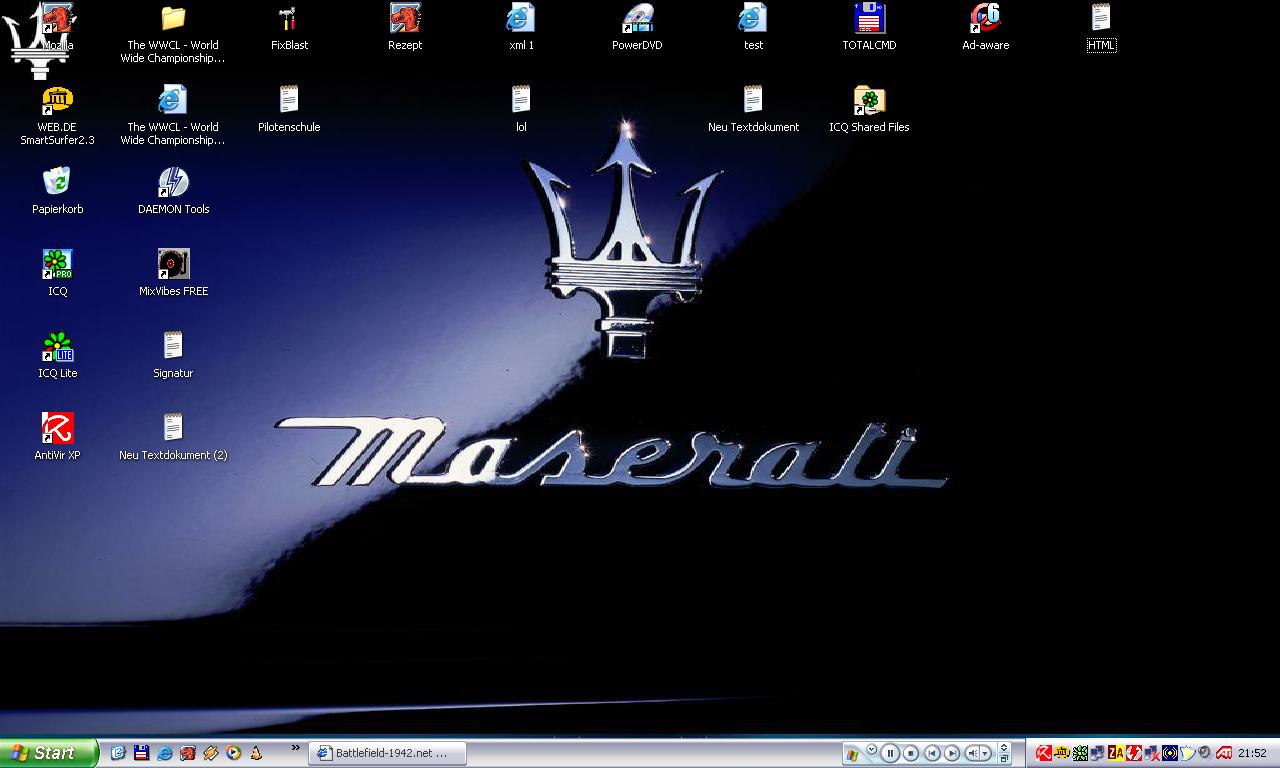
Task: Open the Papierkorb recycle bin
Action: coord(57,183)
